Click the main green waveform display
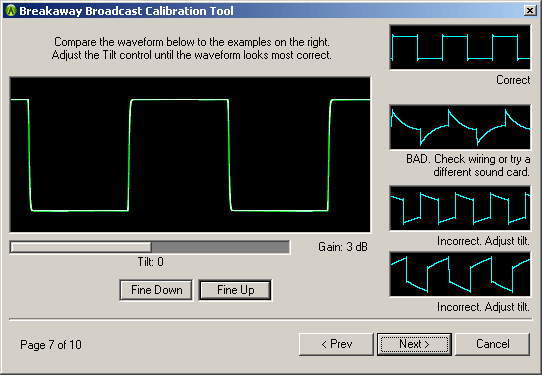 (x=190, y=154)
